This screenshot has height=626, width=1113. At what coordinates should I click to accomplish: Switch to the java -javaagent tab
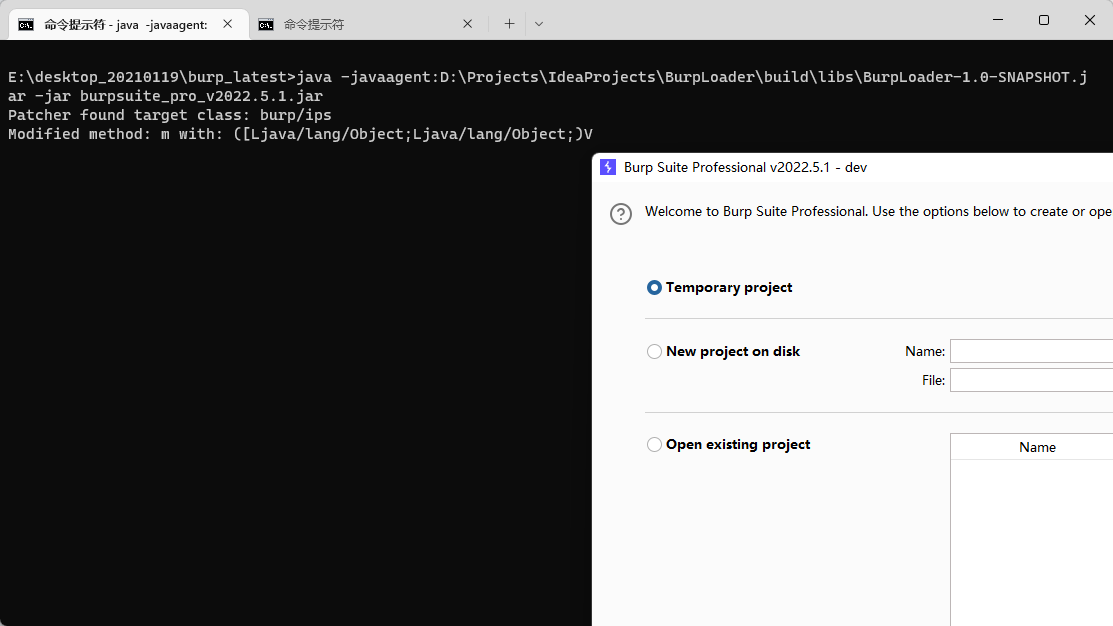click(x=125, y=24)
